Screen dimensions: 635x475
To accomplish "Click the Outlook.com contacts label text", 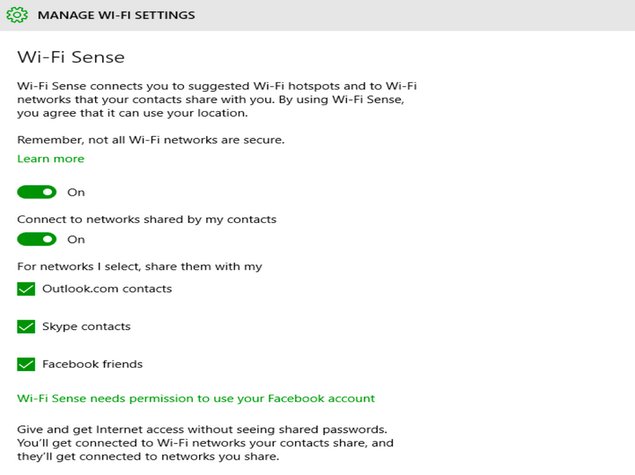I will pyautogui.click(x=107, y=289).
